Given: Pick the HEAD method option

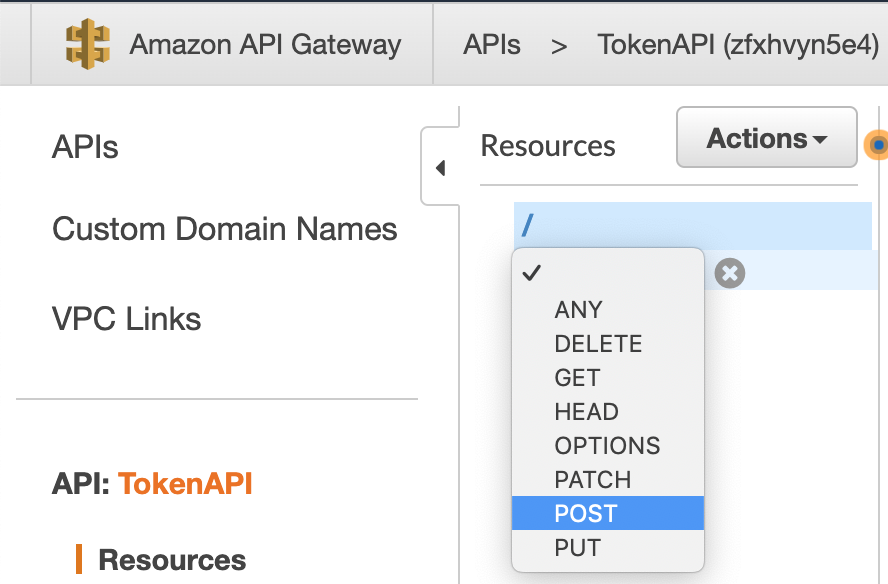Looking at the screenshot, I should tap(586, 412).
